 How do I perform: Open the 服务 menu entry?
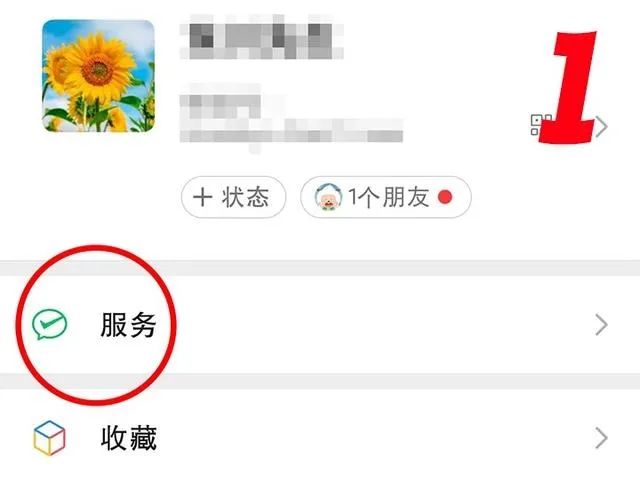(x=320, y=325)
